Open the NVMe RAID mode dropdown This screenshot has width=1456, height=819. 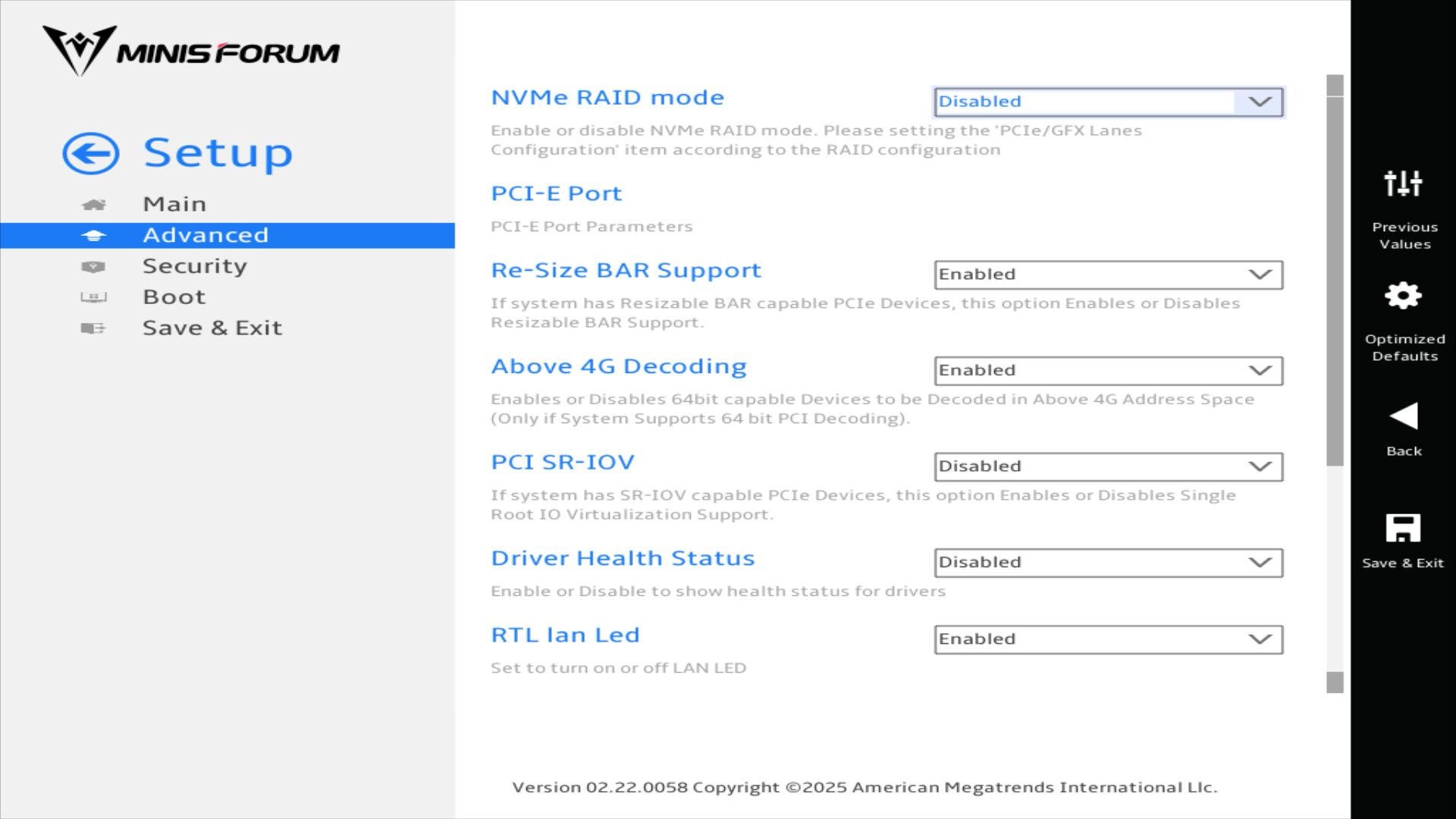coord(1108,102)
